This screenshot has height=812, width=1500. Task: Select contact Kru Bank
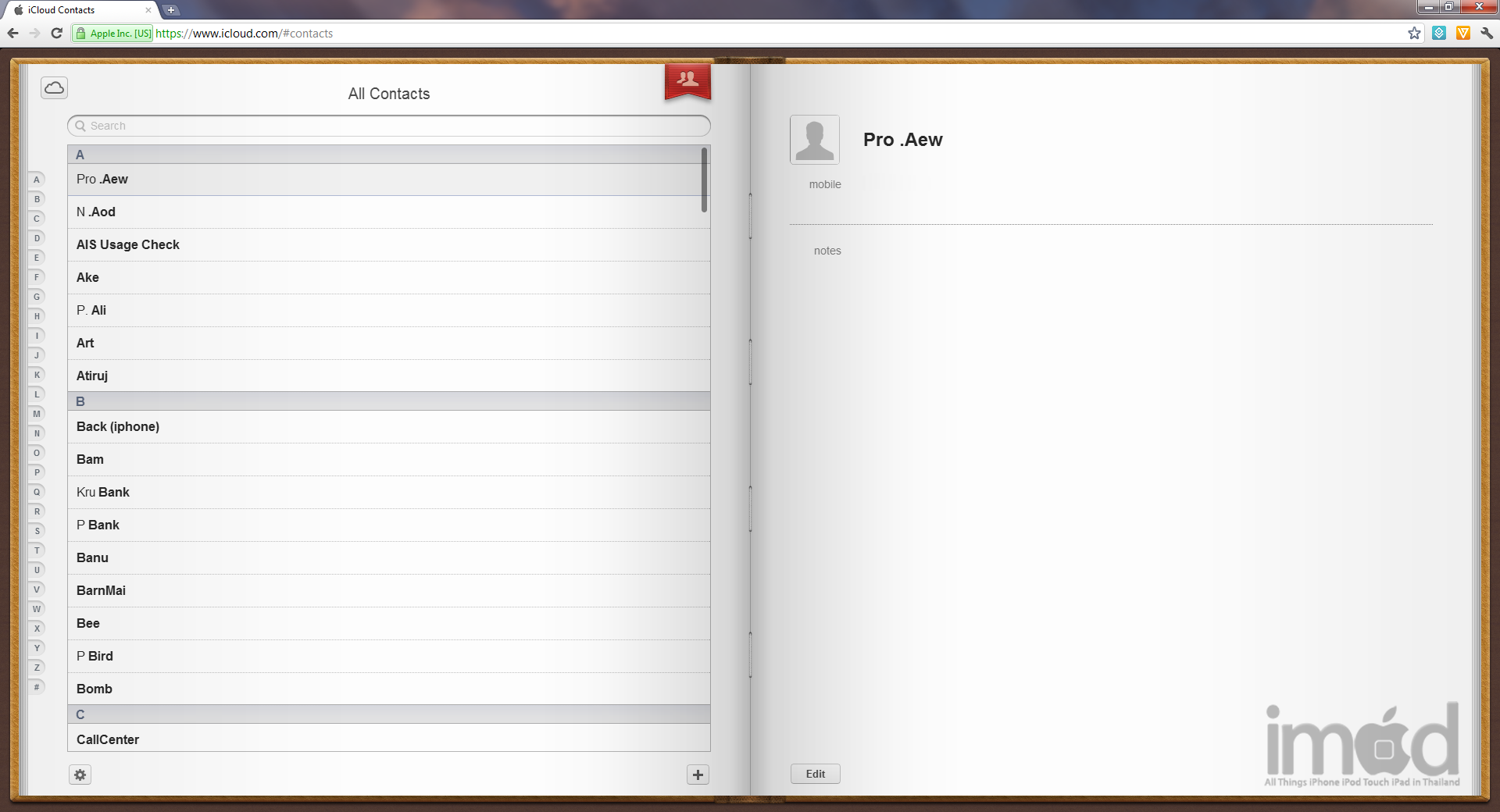click(103, 492)
